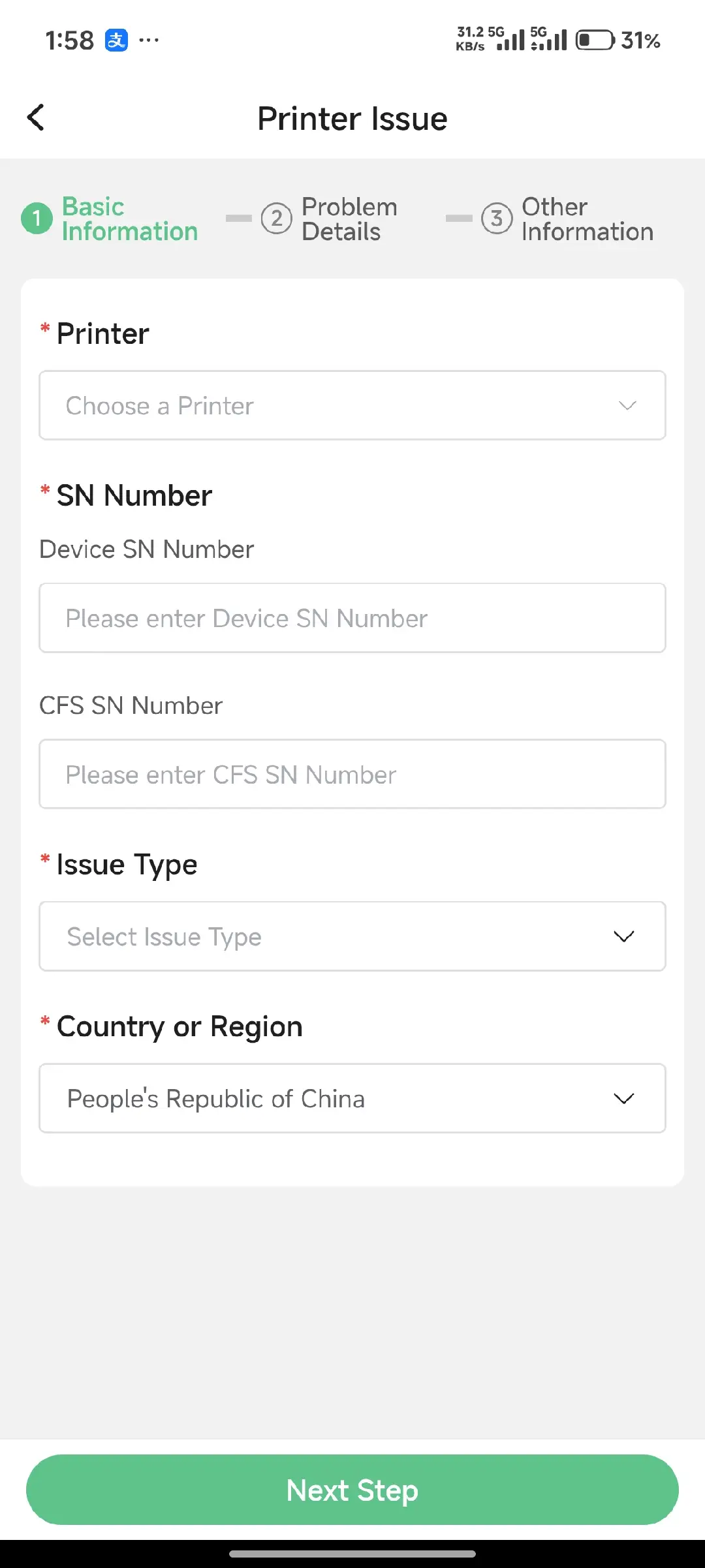The height and width of the screenshot is (1568, 705).
Task: Tap the battery icon in status bar
Action: [594, 40]
